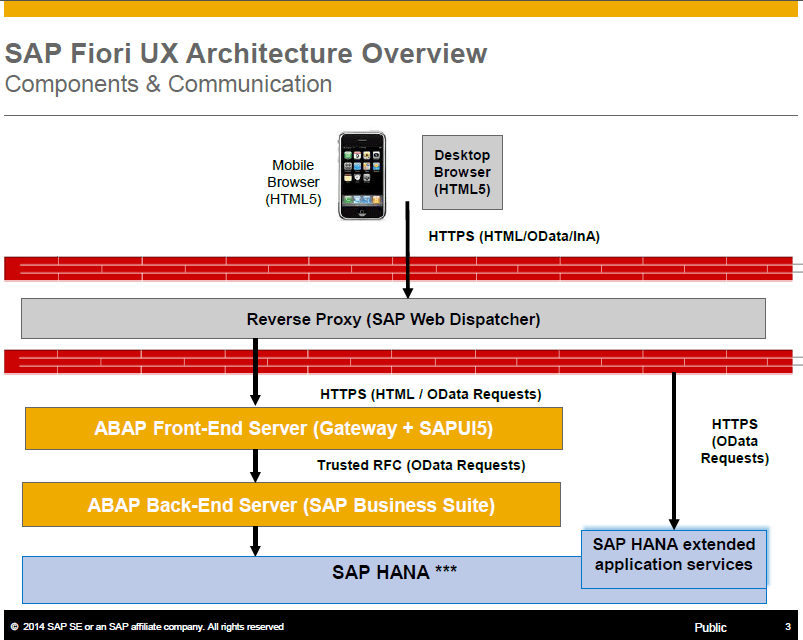Select the mobile phone image

[362, 177]
